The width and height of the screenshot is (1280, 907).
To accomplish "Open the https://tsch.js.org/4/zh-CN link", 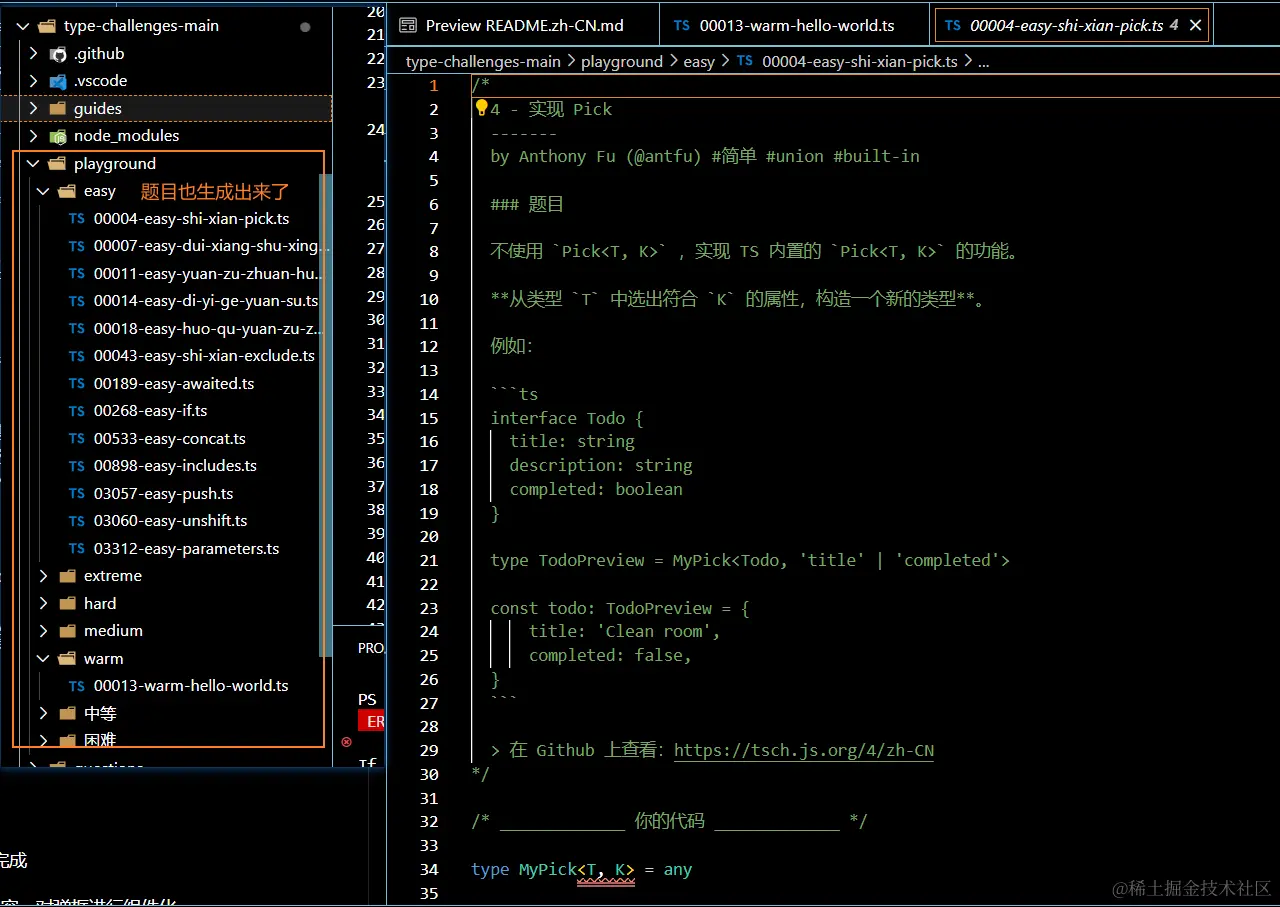I will point(804,750).
